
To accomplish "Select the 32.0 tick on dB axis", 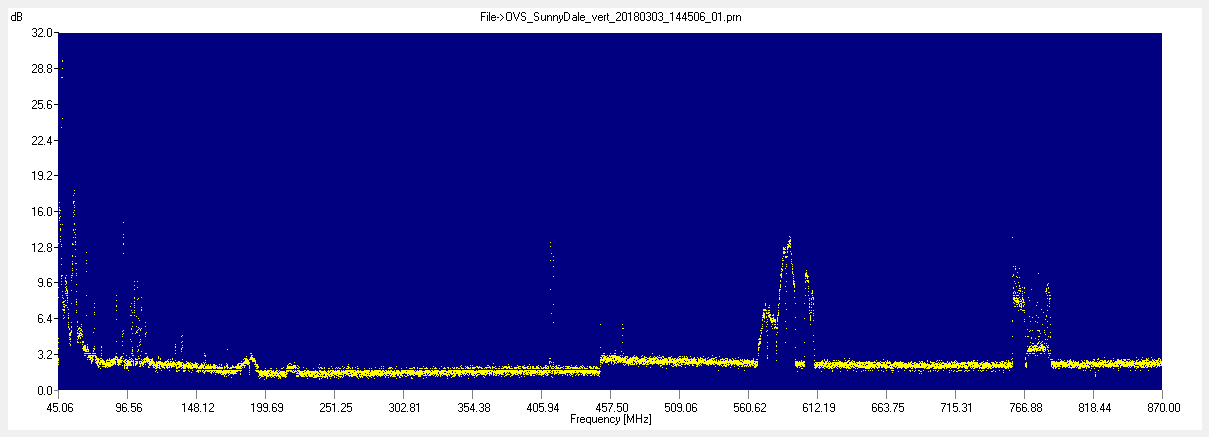I will (41, 33).
